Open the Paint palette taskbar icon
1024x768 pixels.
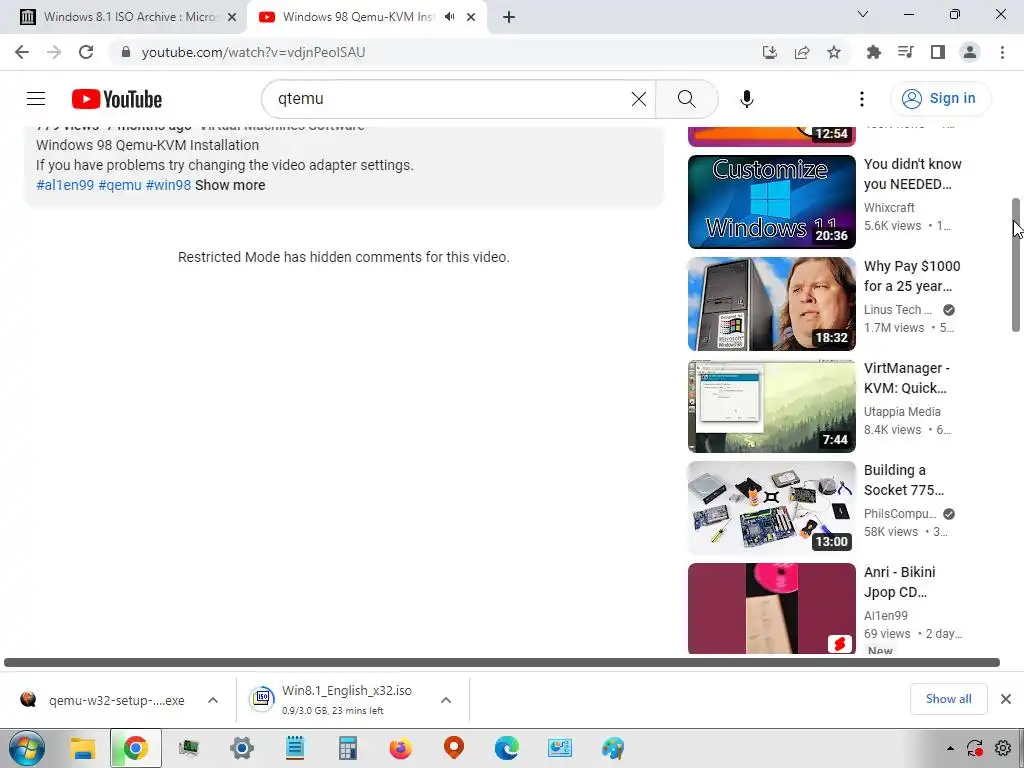coord(613,748)
